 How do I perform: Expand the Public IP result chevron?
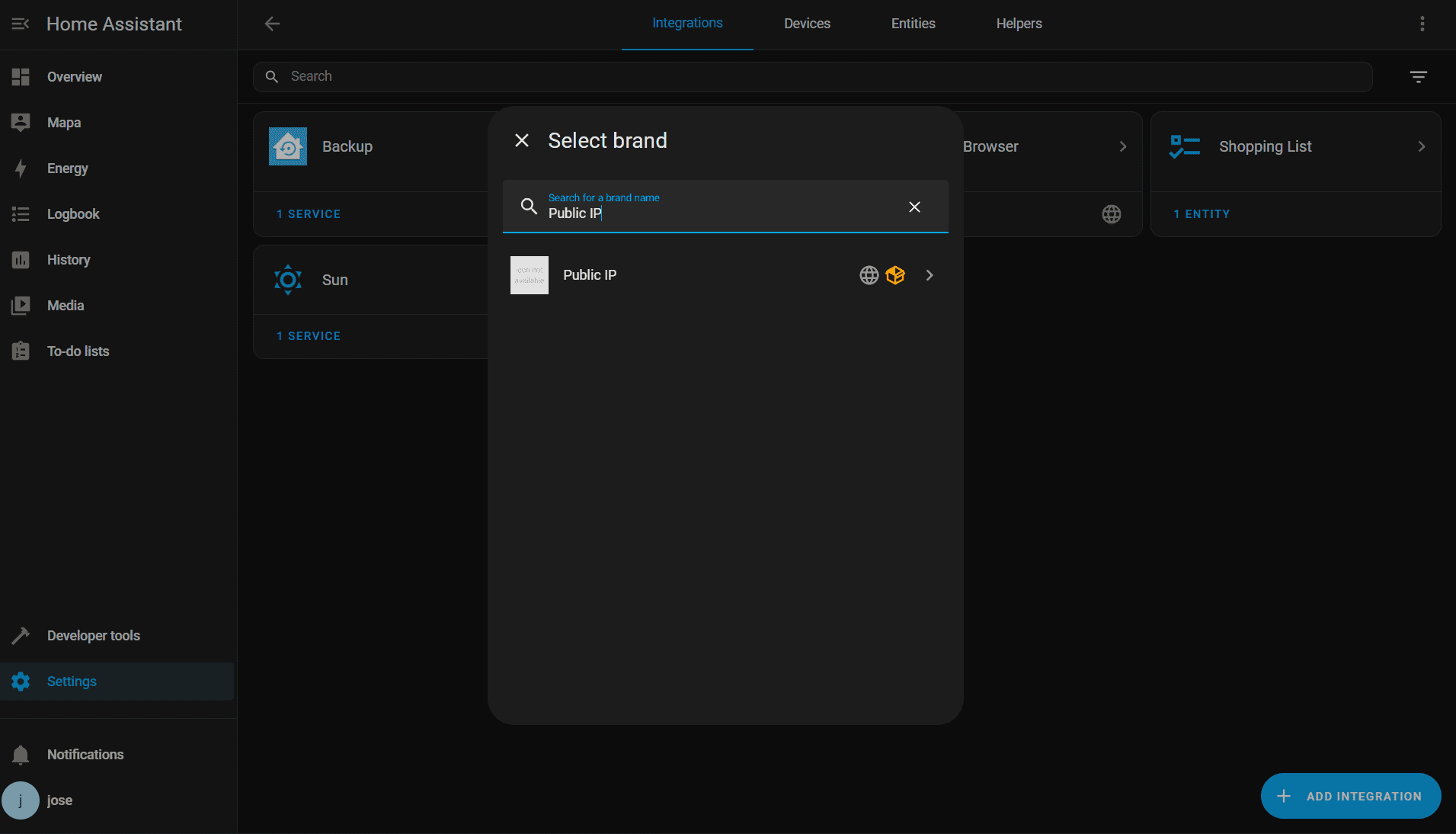tap(930, 275)
